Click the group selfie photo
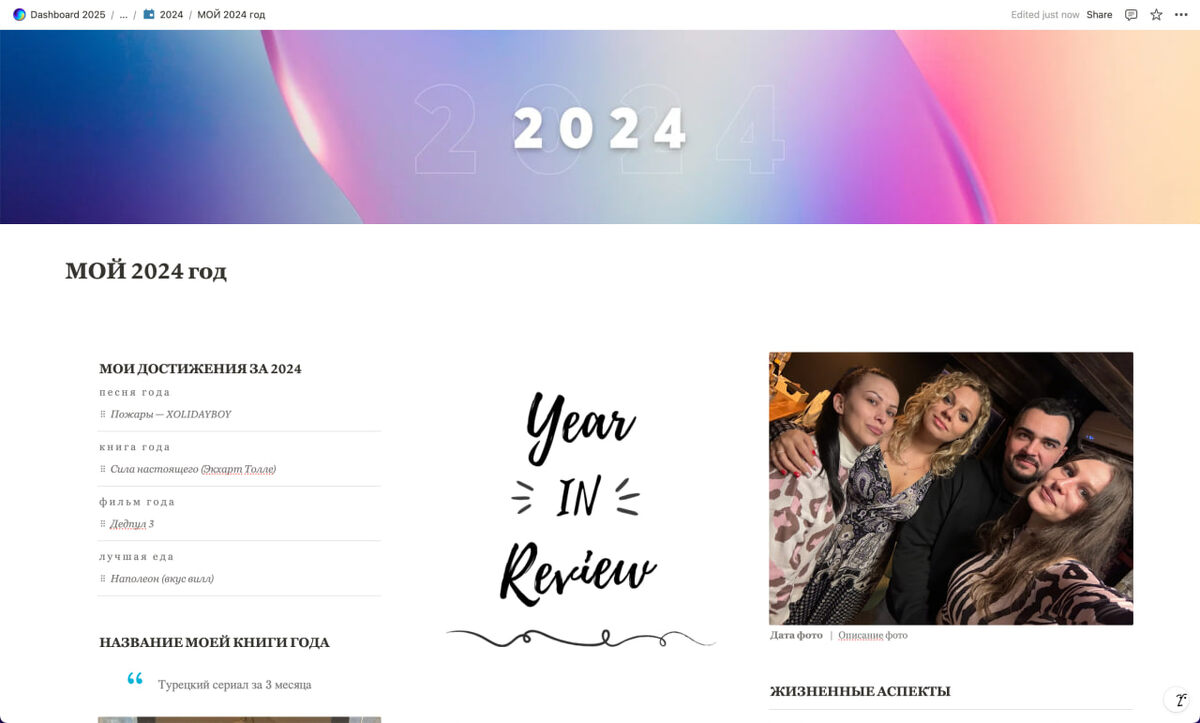 pos(951,488)
